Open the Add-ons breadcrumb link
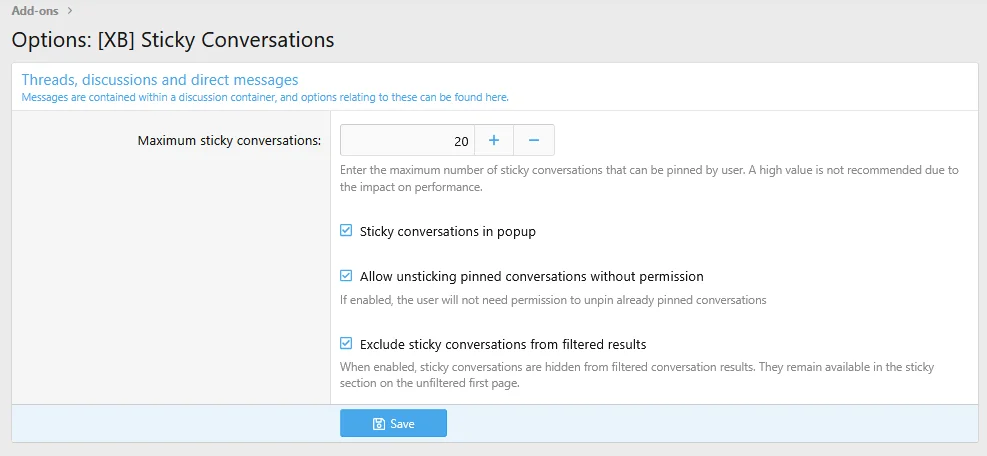Viewport: 987px width, 456px height. 36,10
